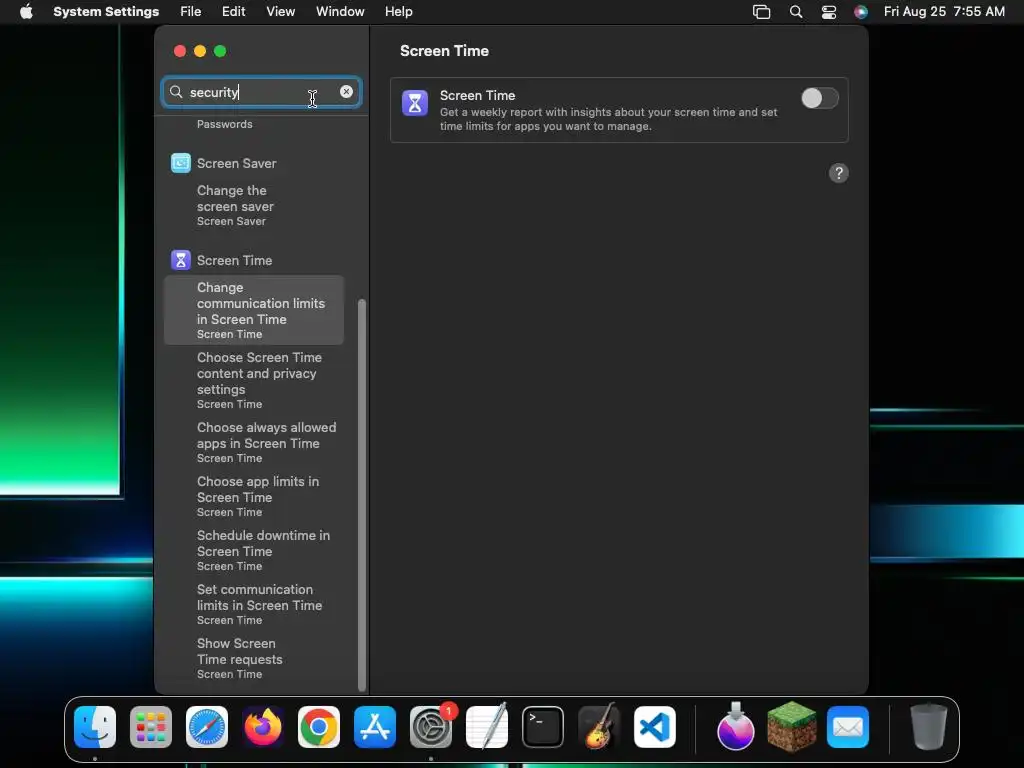Activate Siri from the menu bar

coord(861,12)
